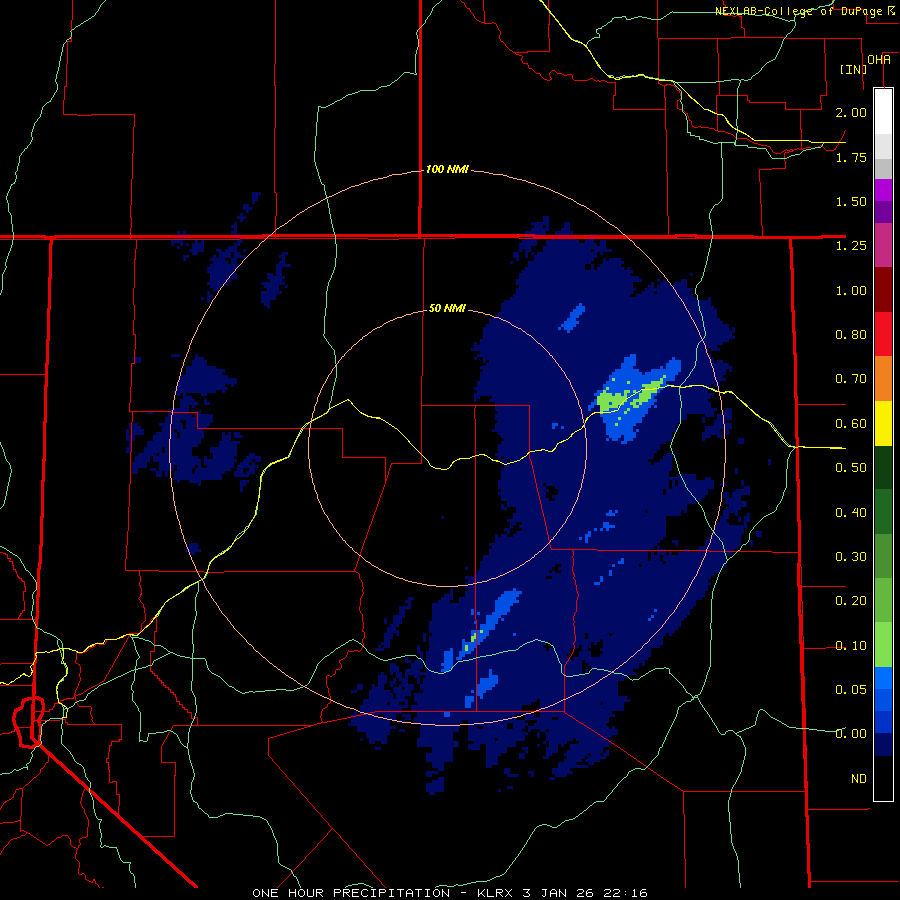The image size is (900, 900).
Task: Choose the dark red 1.00 legend band
Action: 883,290
